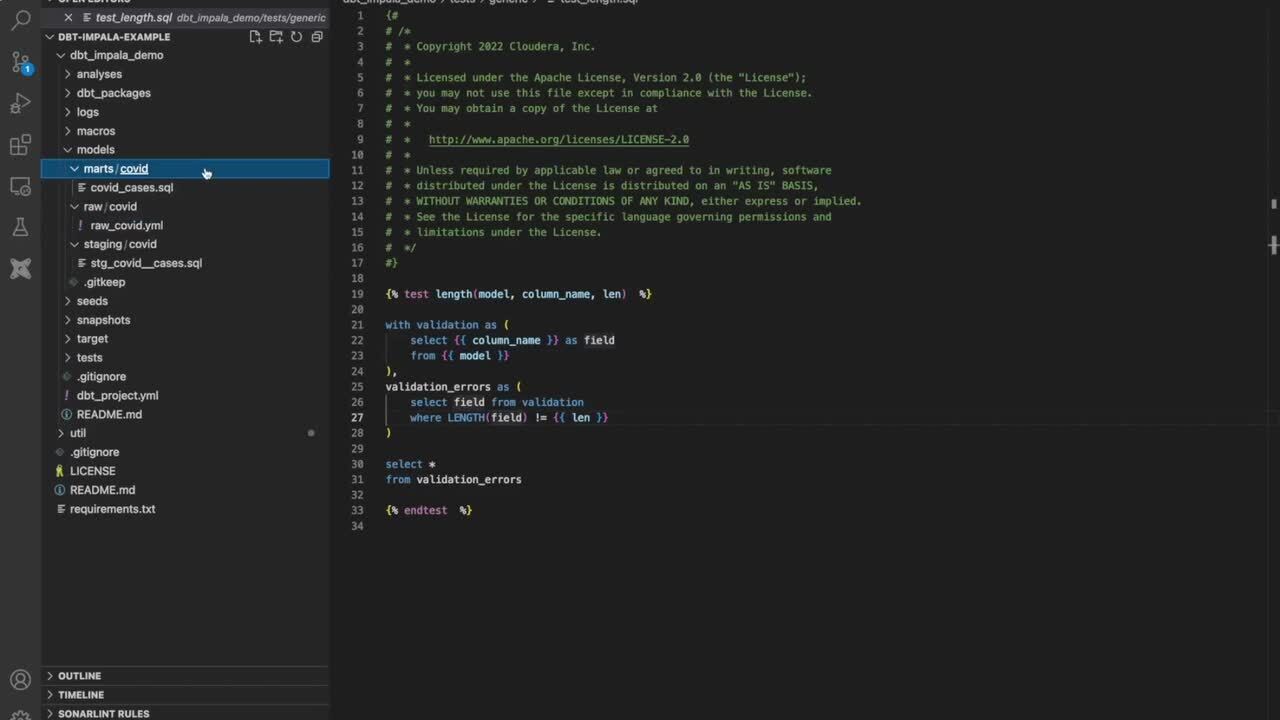Create a new folder via explorer toolbar
1280x720 pixels.
pyautogui.click(x=276, y=36)
